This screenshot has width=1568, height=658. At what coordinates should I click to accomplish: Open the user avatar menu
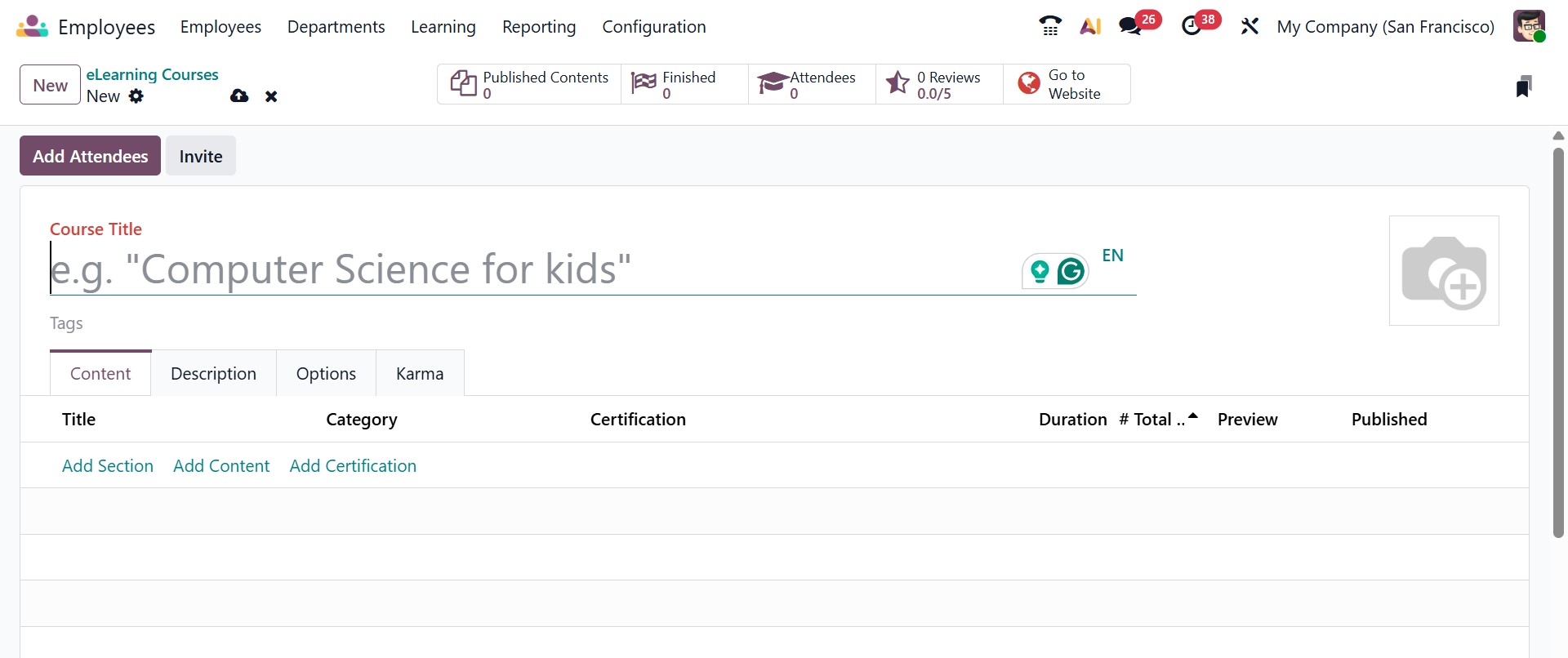(1529, 26)
